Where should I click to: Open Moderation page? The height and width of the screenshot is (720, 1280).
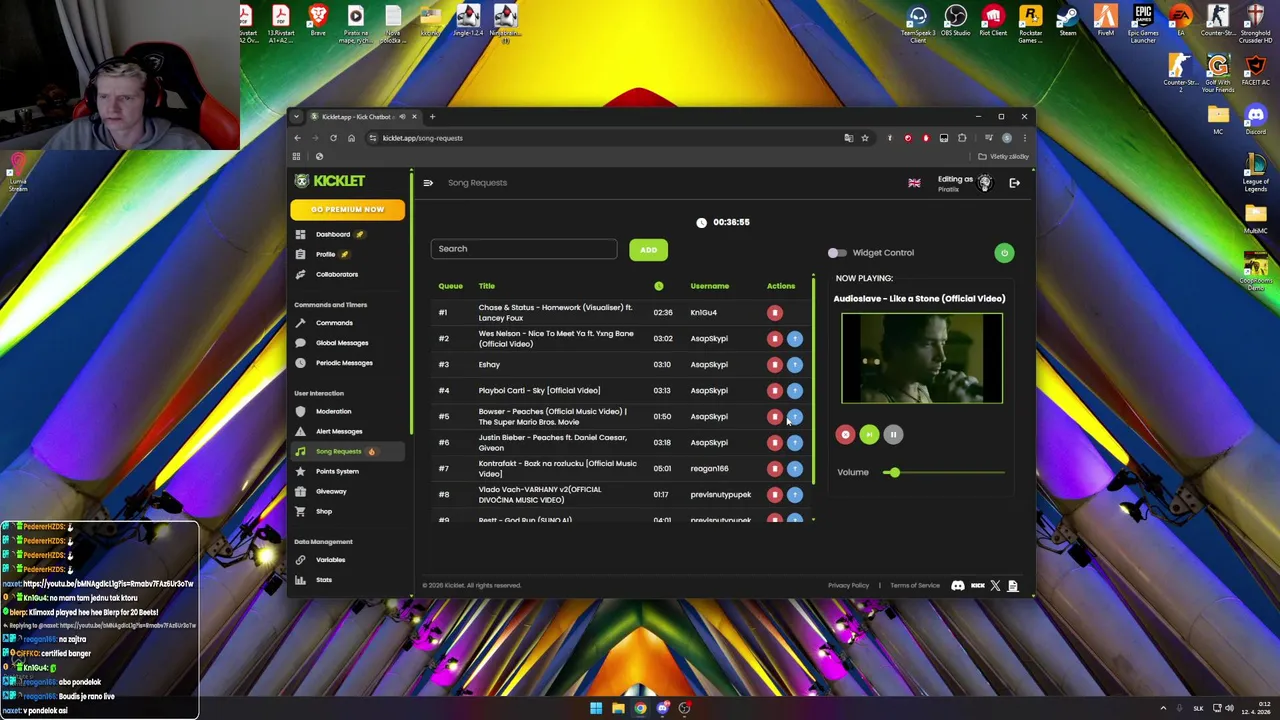tap(333, 411)
